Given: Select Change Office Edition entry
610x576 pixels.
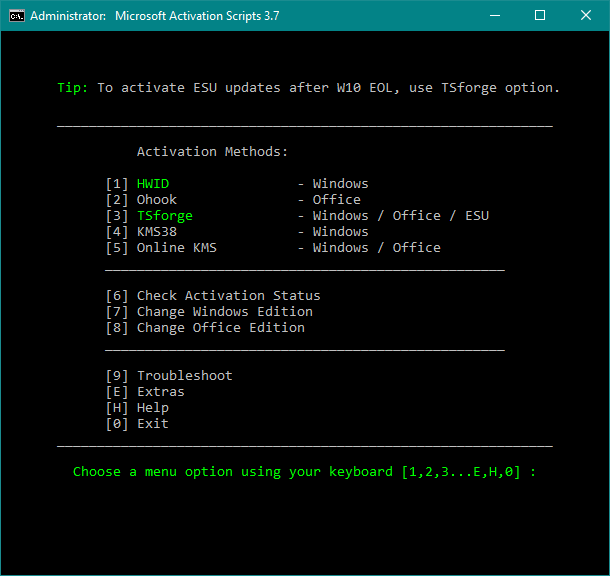Looking at the screenshot, I should [x=220, y=328].
